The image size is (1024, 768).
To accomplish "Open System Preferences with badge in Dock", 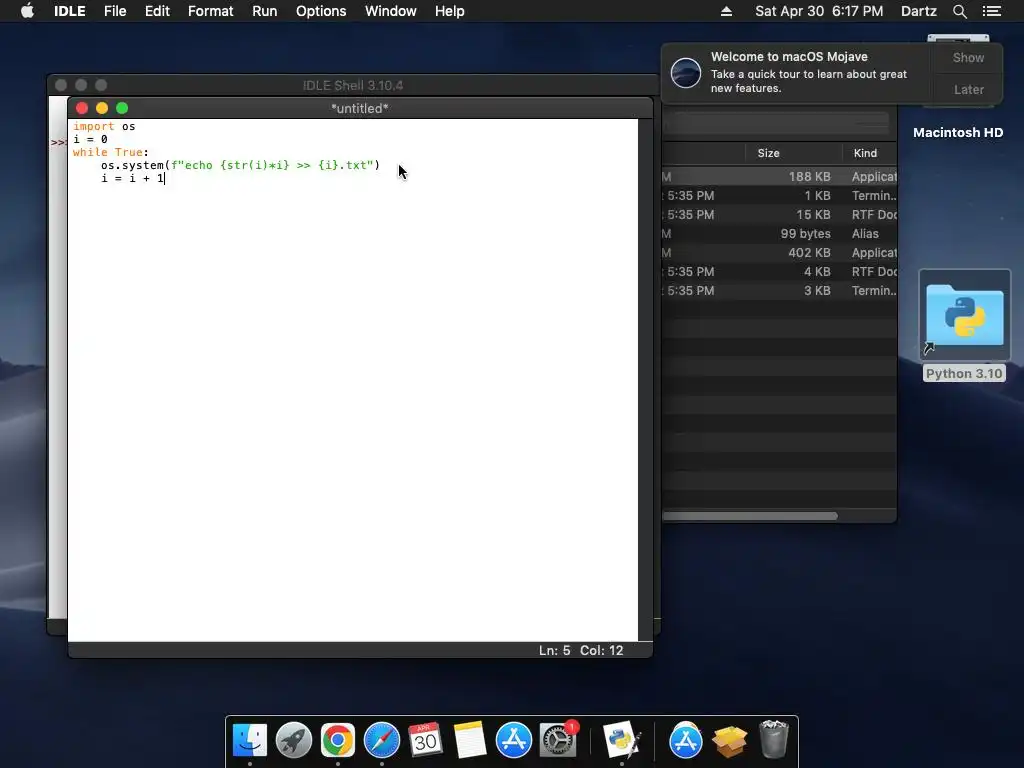I will pyautogui.click(x=558, y=740).
